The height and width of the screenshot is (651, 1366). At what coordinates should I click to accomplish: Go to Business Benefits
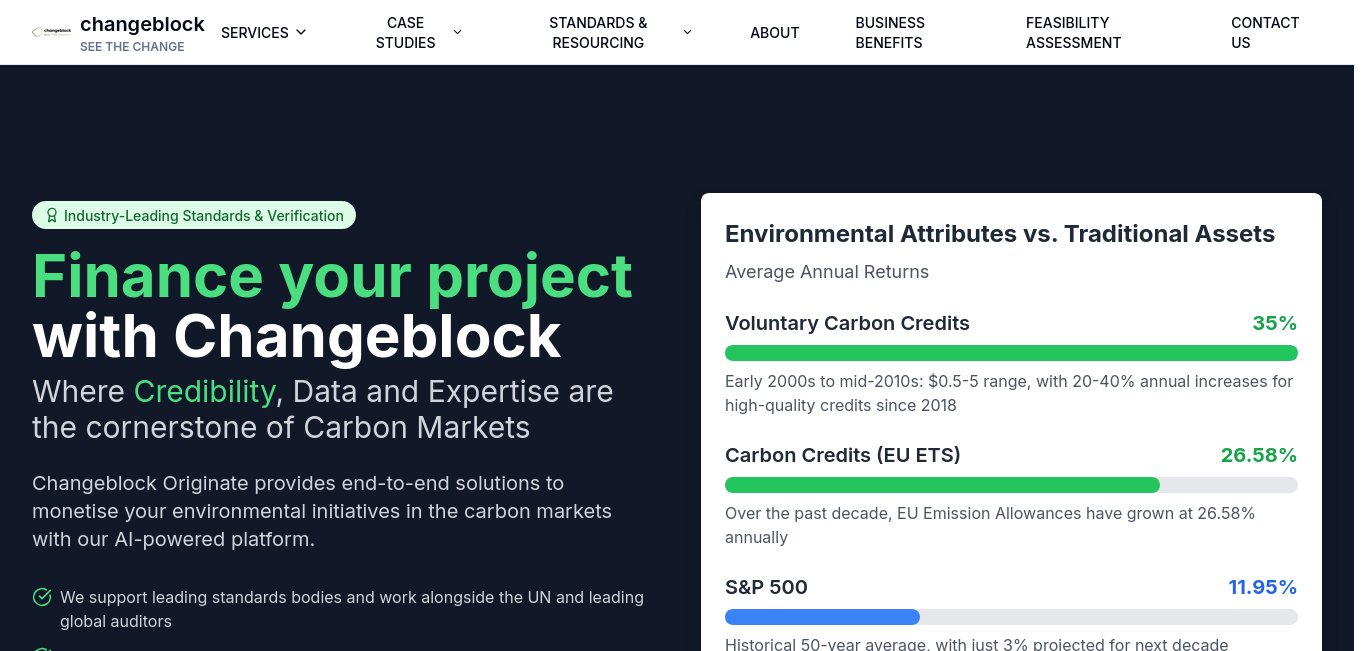click(x=889, y=32)
